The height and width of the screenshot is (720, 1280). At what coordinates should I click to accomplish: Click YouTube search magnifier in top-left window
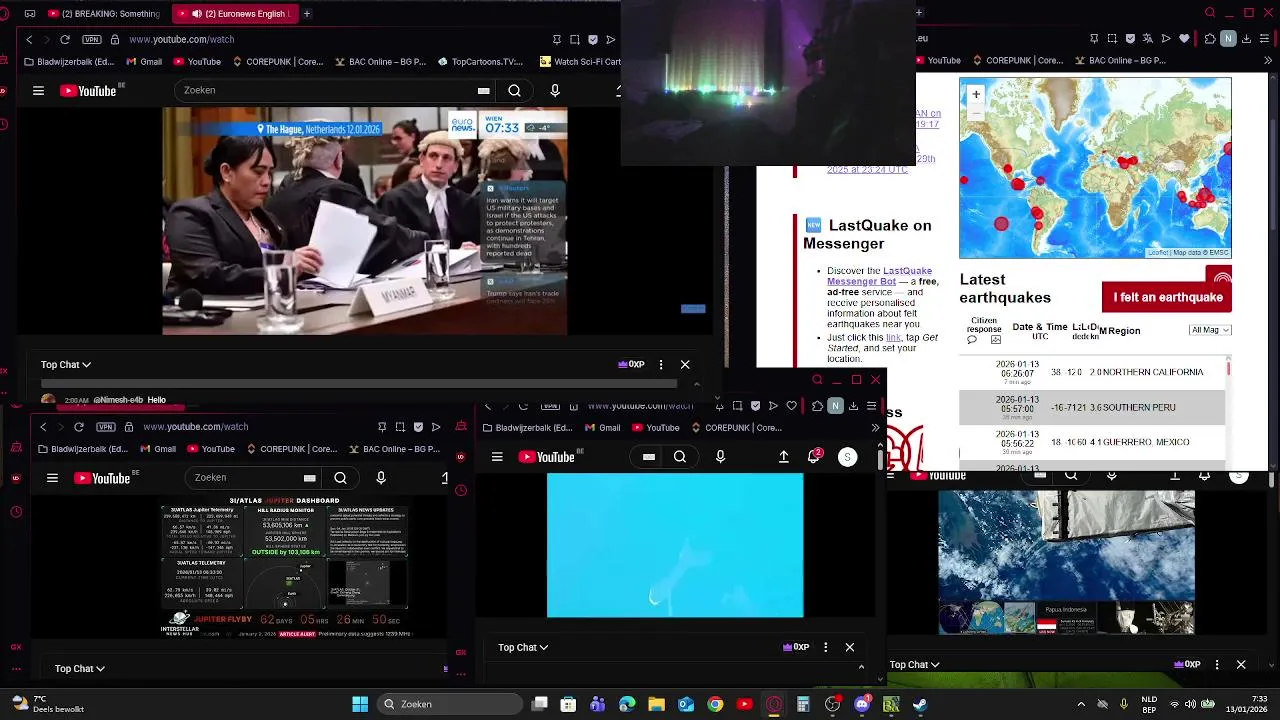point(514,90)
